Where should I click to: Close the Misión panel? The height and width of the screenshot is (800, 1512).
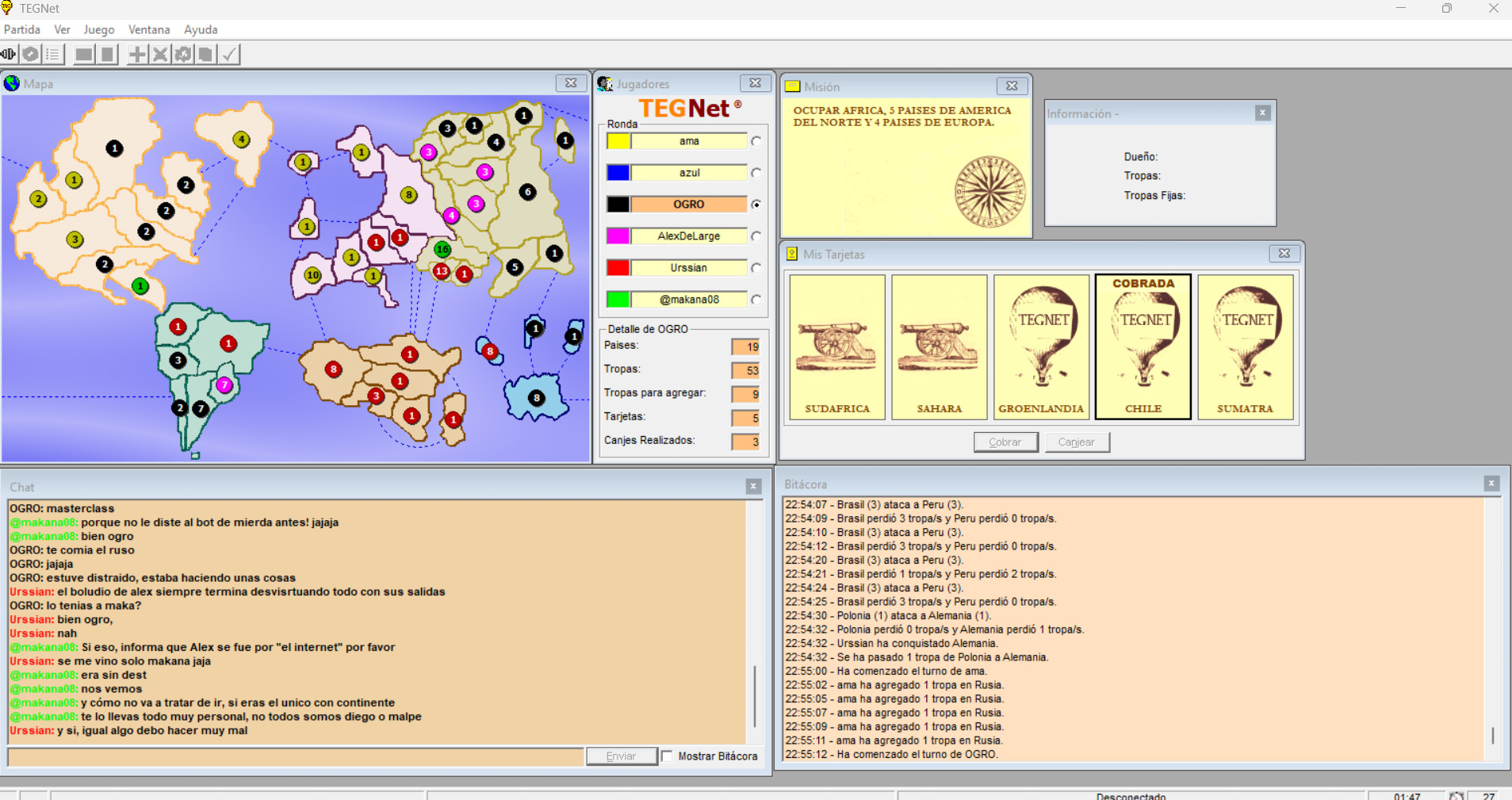1012,86
